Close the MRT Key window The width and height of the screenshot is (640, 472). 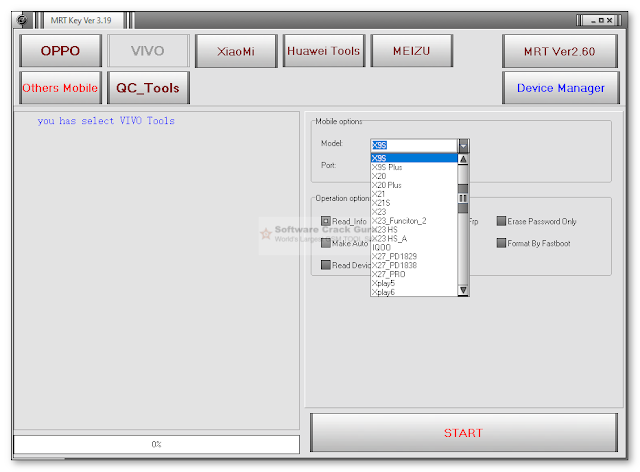click(609, 20)
